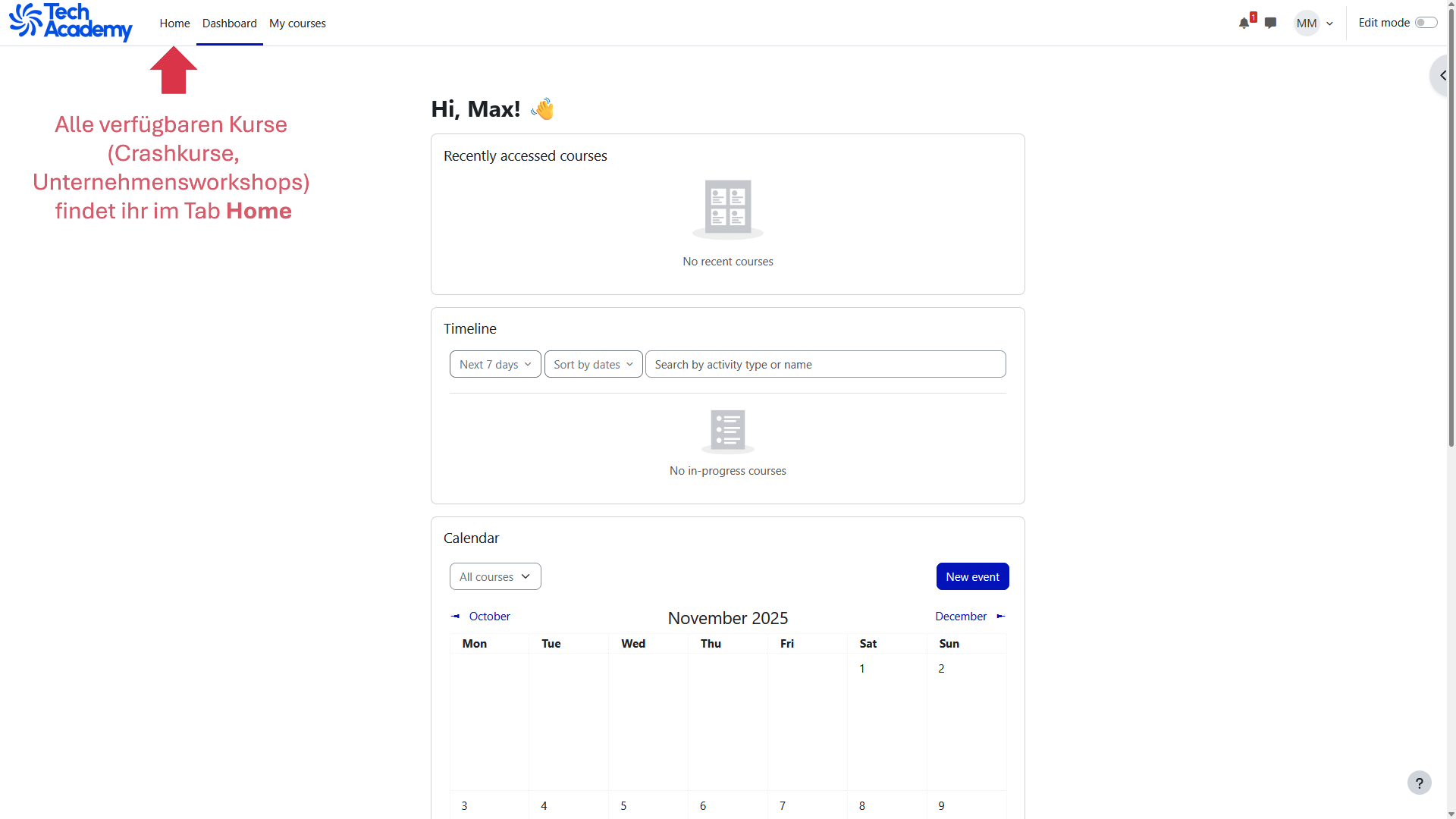This screenshot has height=819, width=1456.
Task: Focus the Search by activity type field
Action: [x=825, y=365]
